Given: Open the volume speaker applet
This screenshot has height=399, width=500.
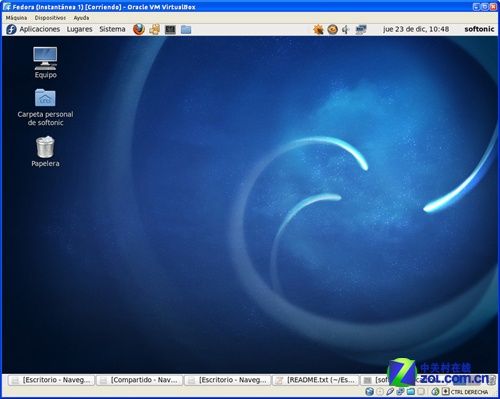Looking at the screenshot, I should click(x=346, y=29).
